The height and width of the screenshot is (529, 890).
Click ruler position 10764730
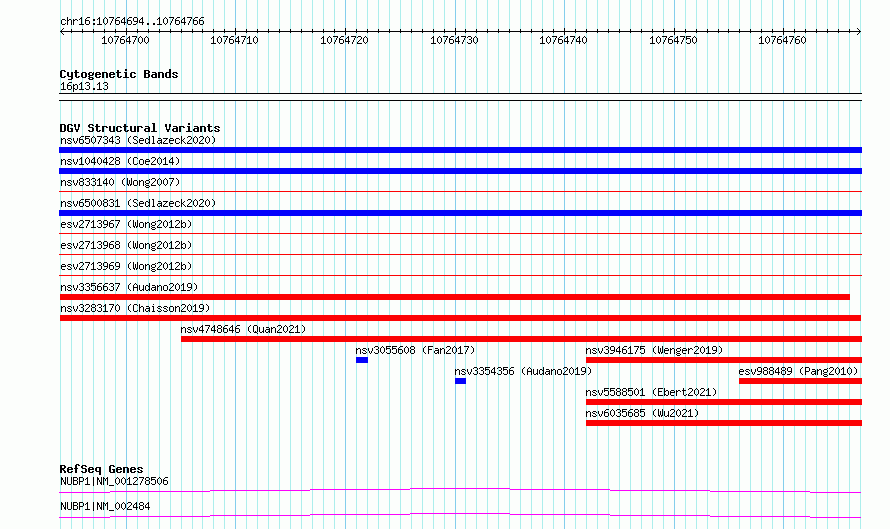(454, 40)
